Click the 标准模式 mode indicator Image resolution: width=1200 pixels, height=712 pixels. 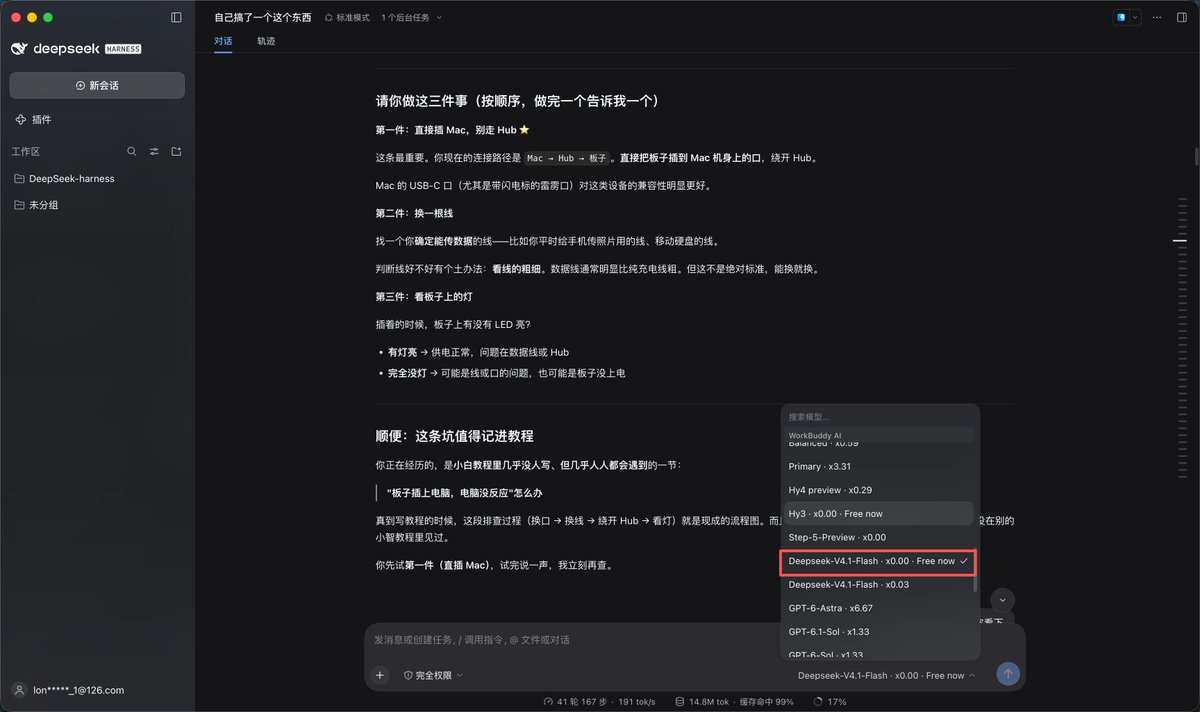(x=347, y=17)
